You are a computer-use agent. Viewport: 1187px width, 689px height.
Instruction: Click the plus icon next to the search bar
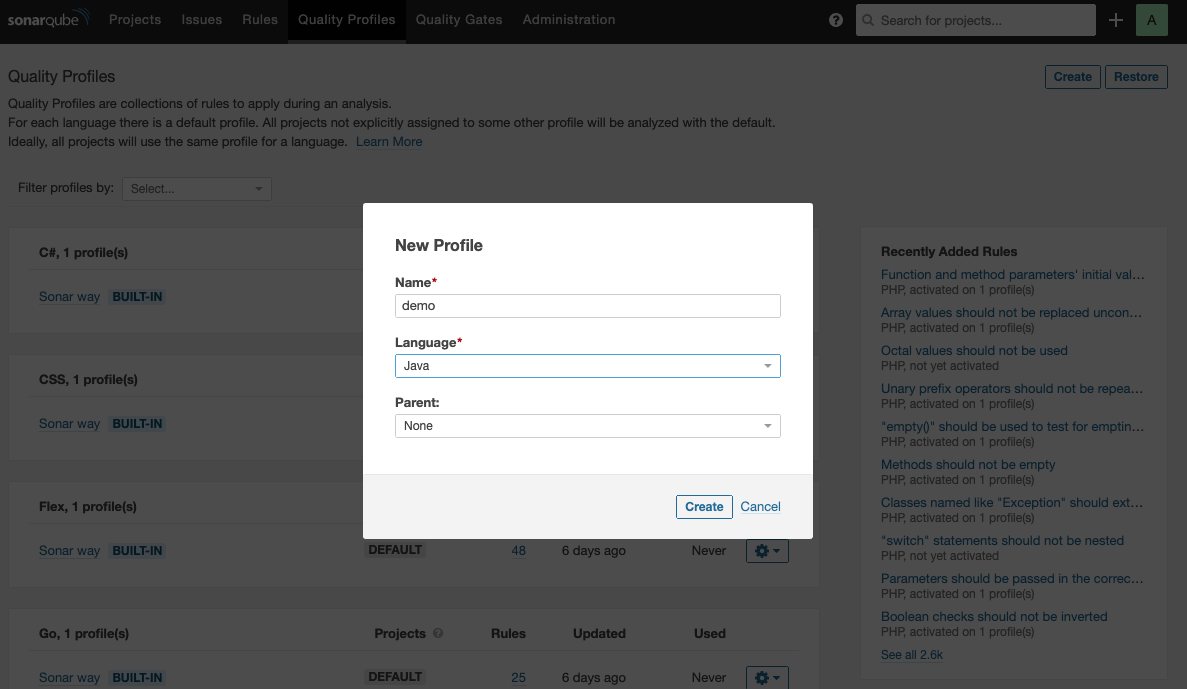click(1115, 19)
